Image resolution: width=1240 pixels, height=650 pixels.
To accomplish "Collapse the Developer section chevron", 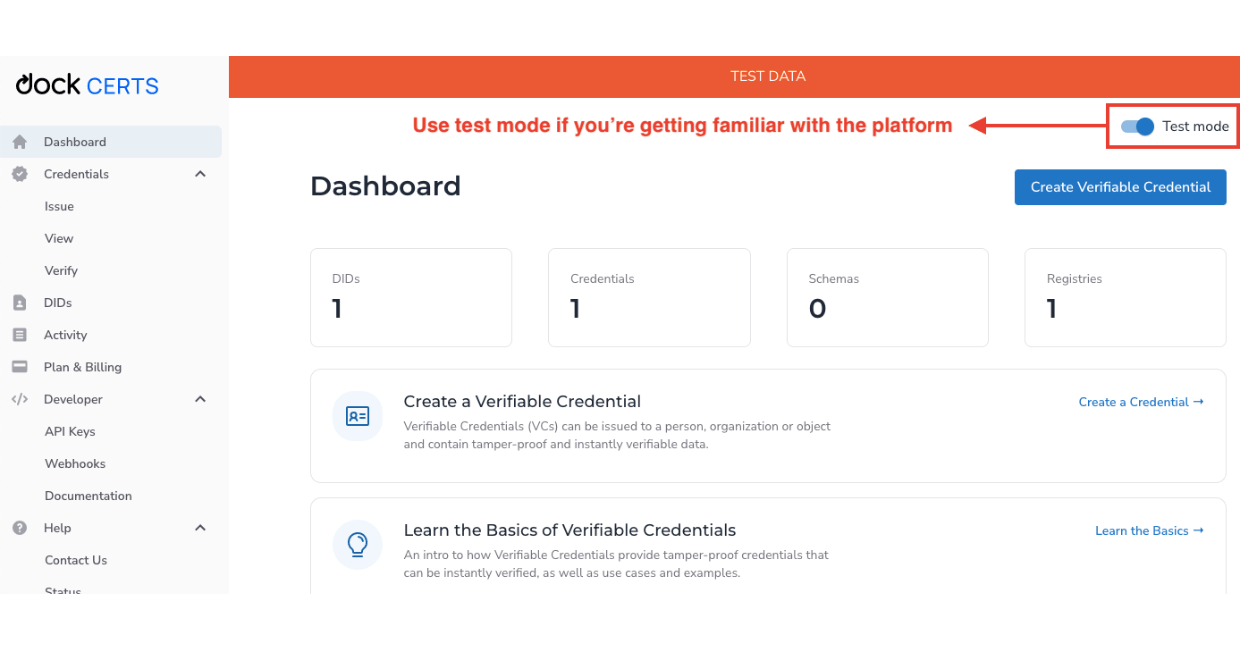I will (x=200, y=399).
